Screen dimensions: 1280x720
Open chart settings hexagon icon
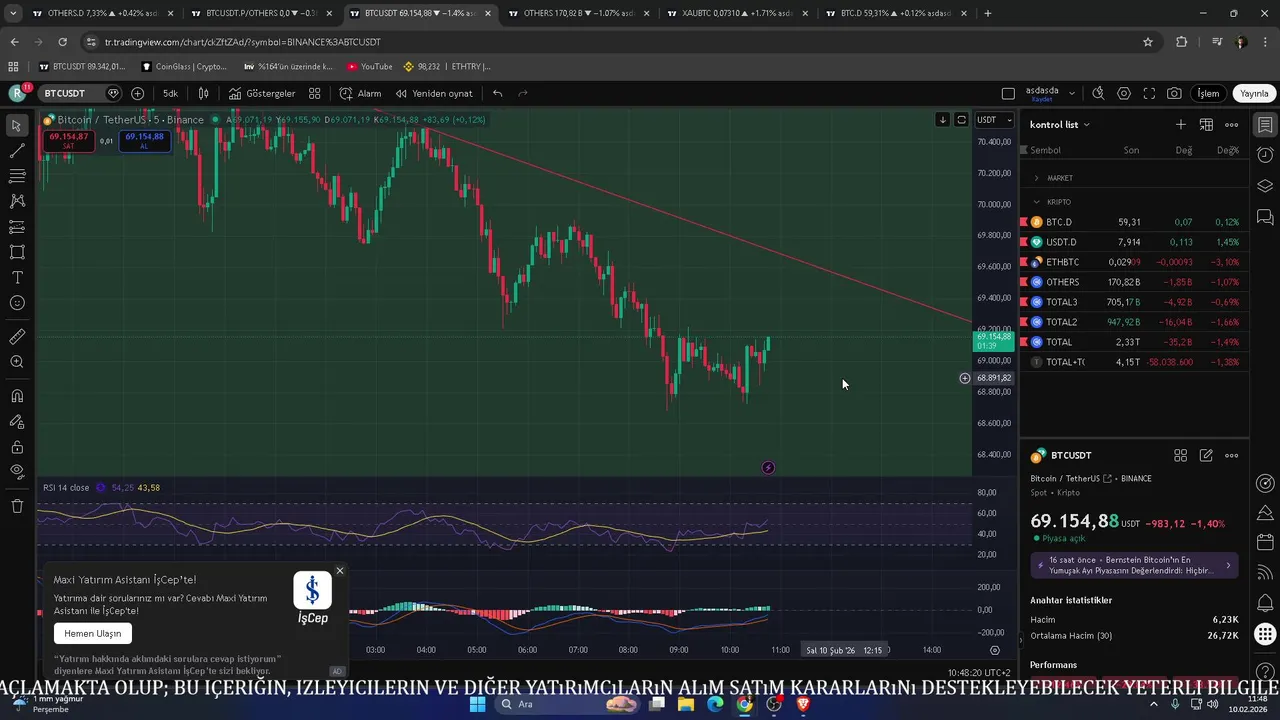(x=1124, y=93)
